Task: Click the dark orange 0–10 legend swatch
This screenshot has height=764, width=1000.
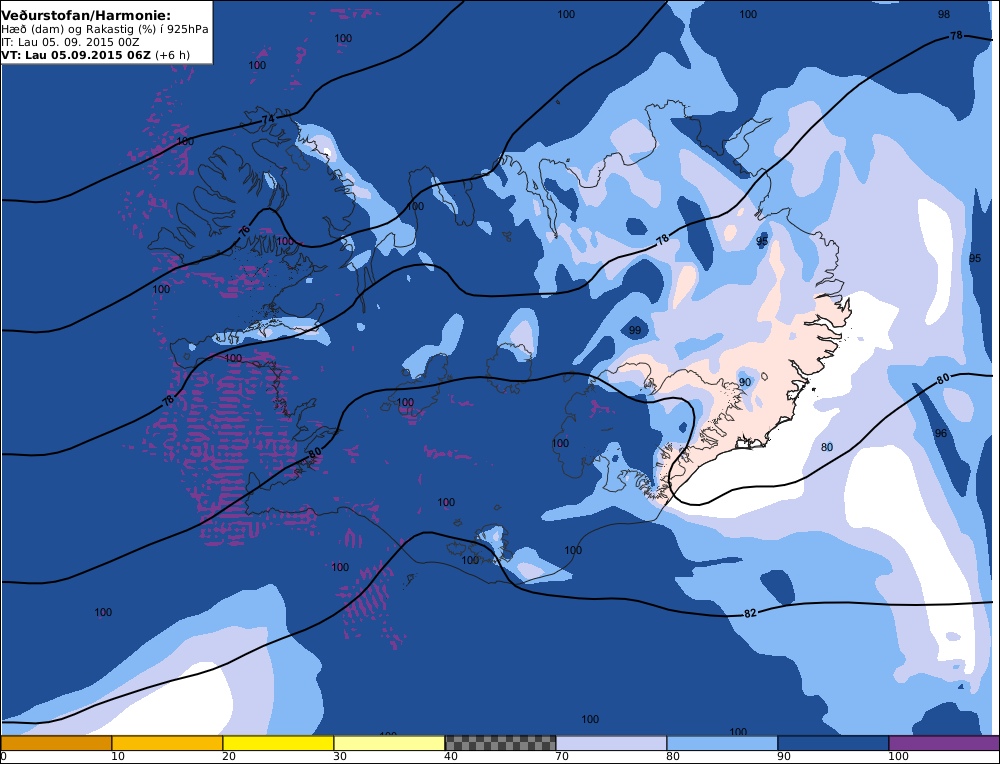Action: [x=56, y=743]
